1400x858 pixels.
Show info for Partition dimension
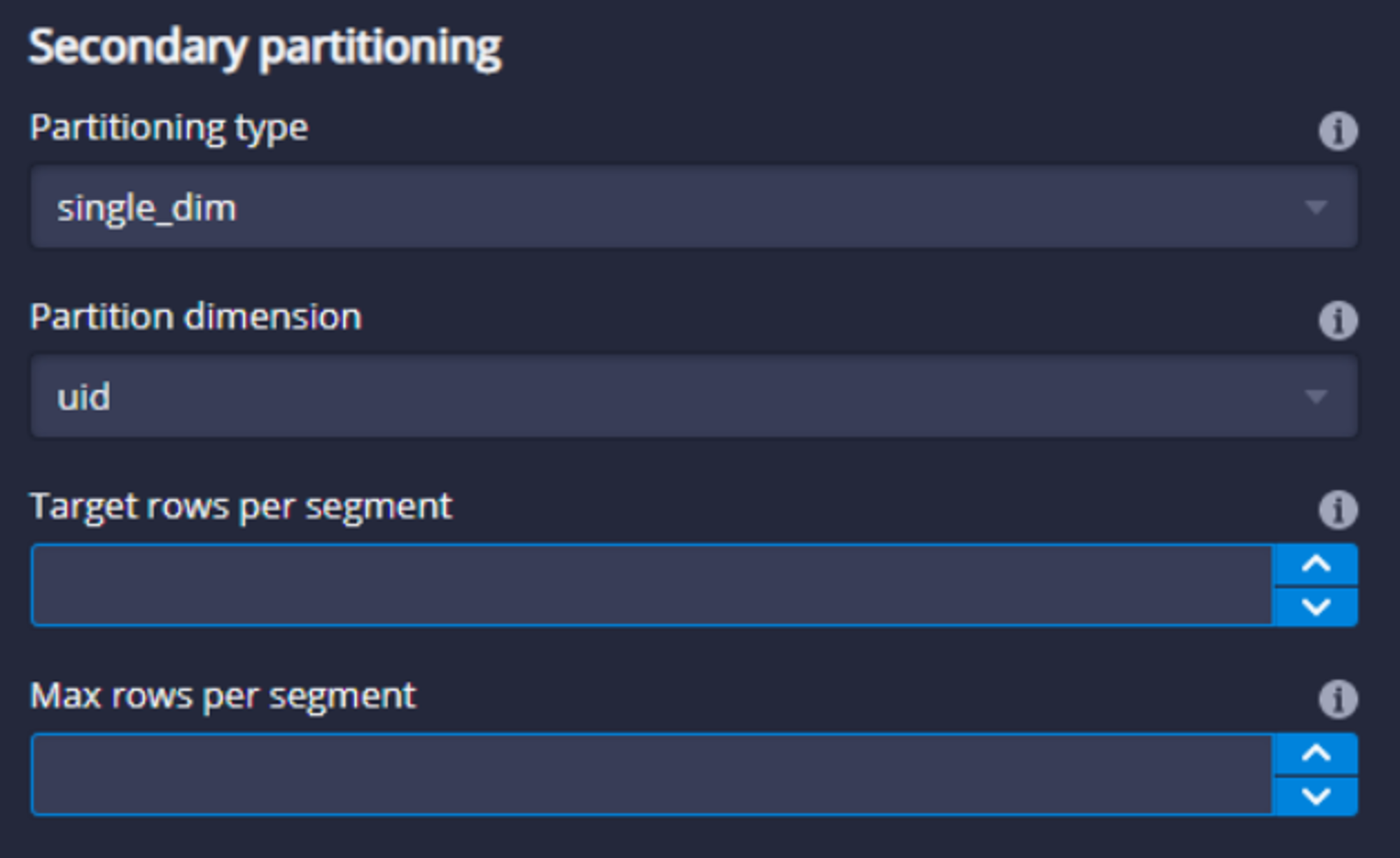click(x=1338, y=321)
